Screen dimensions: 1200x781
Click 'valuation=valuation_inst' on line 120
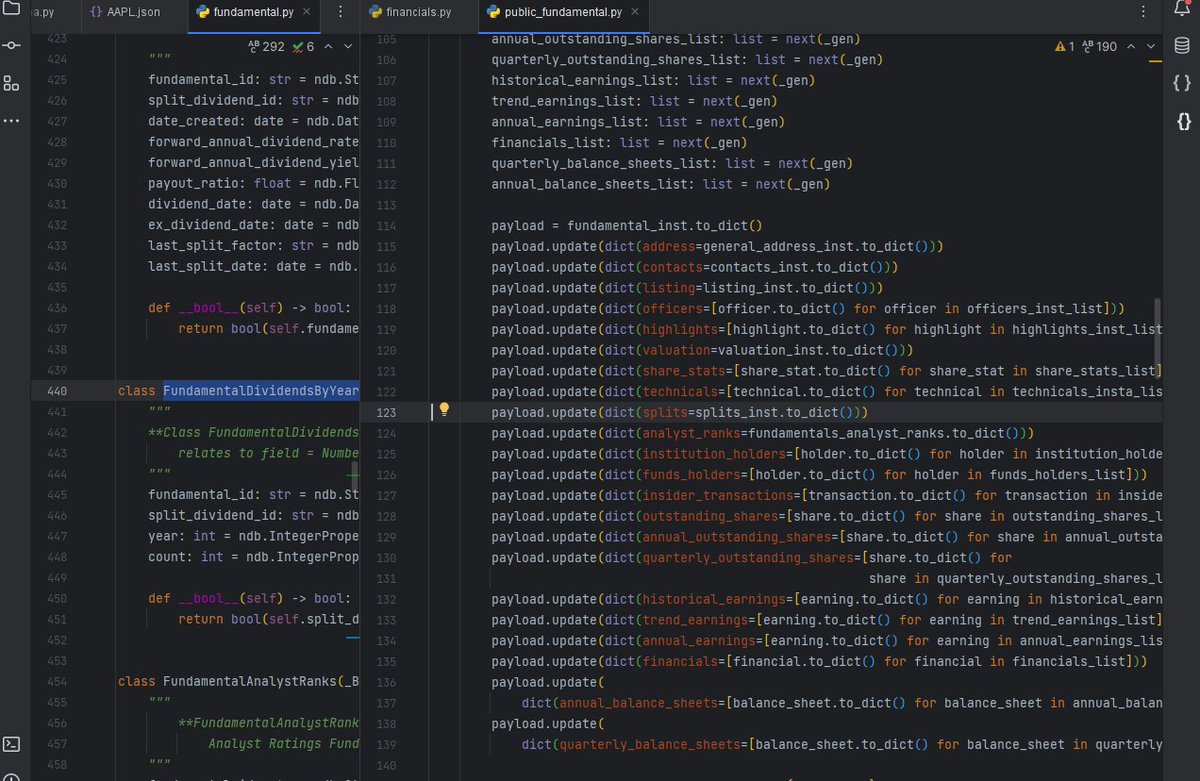tap(731, 350)
